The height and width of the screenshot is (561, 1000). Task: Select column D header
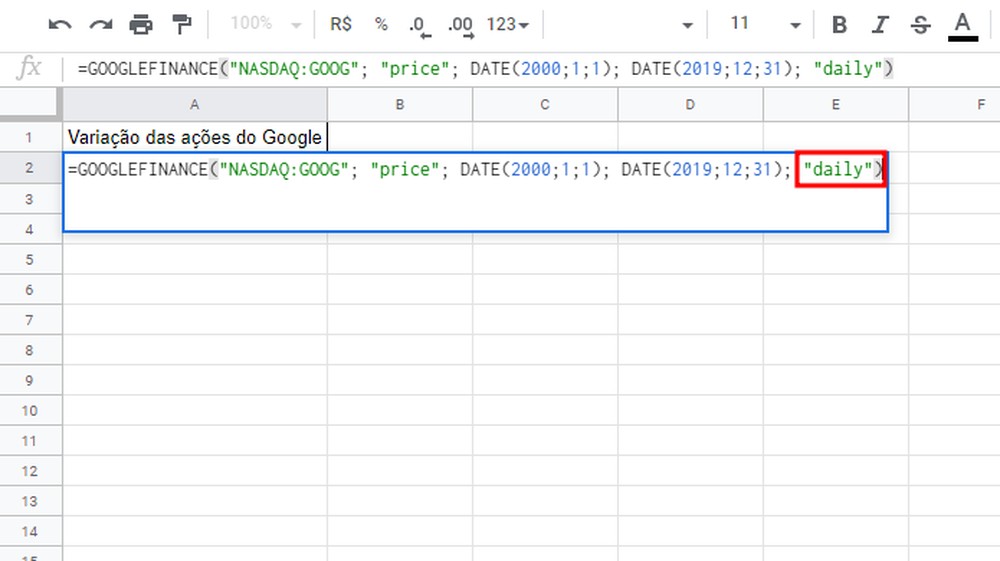point(690,105)
